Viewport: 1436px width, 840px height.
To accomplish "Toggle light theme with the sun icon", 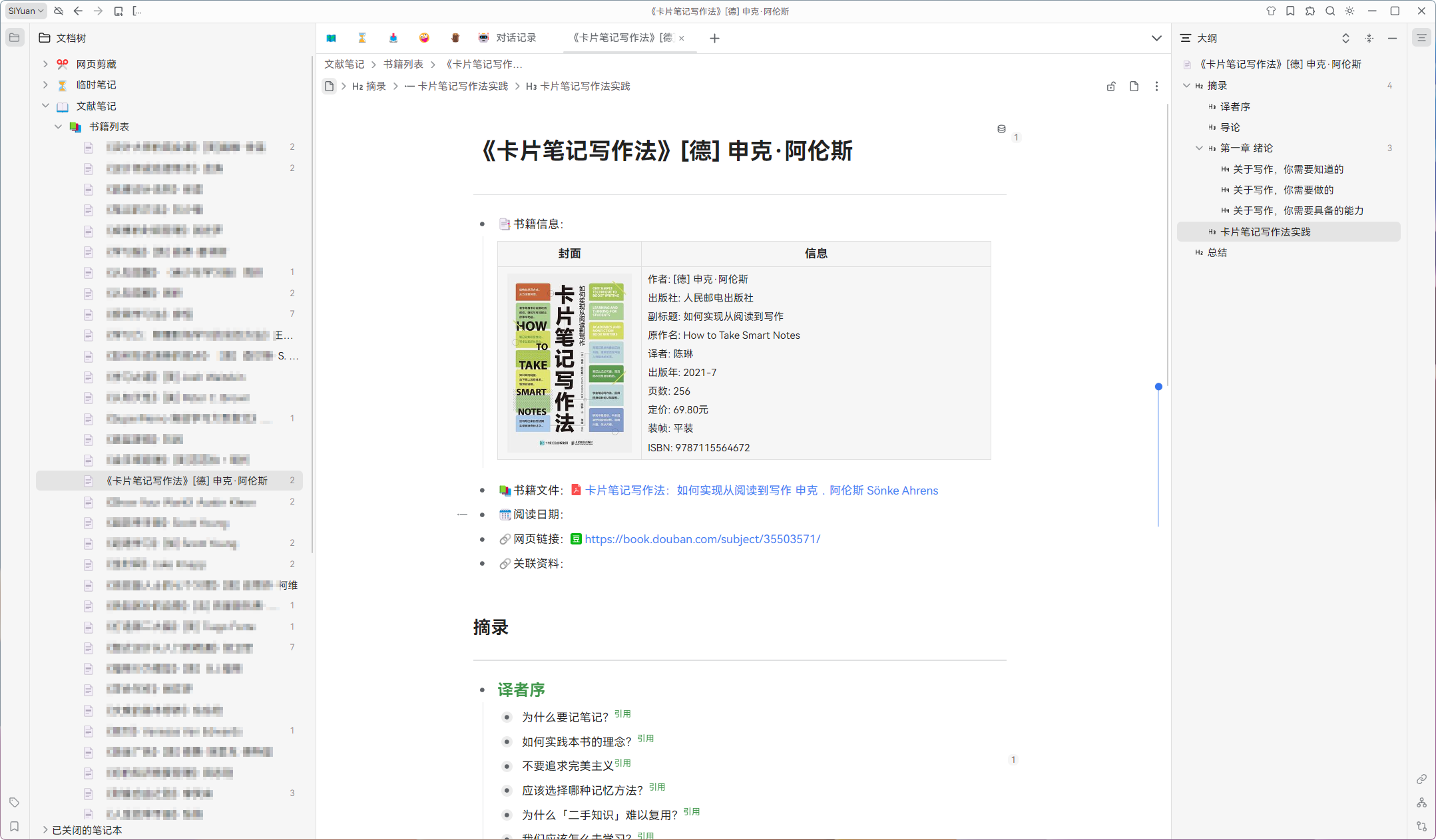I will (x=1350, y=11).
